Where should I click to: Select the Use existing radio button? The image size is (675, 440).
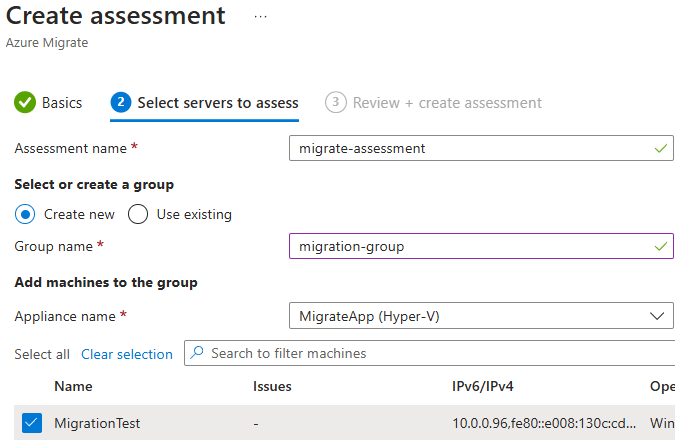[x=138, y=214]
